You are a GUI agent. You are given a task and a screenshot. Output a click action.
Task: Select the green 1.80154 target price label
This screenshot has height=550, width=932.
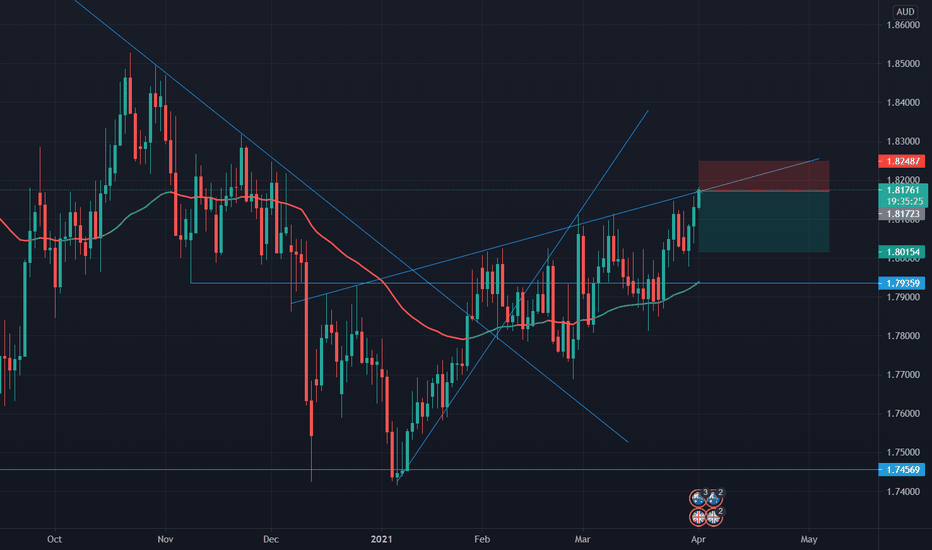click(902, 252)
